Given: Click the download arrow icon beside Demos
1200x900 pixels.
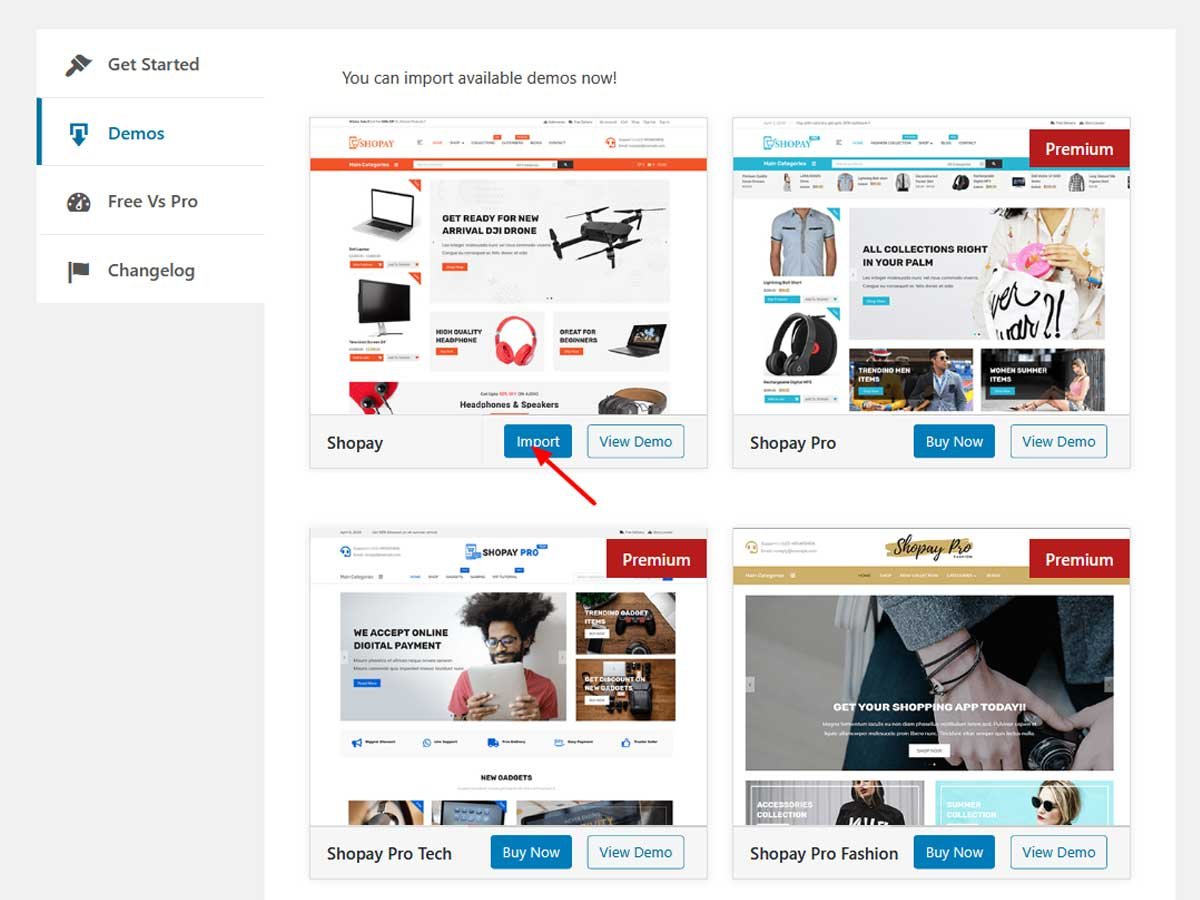Looking at the screenshot, I should 79,134.
